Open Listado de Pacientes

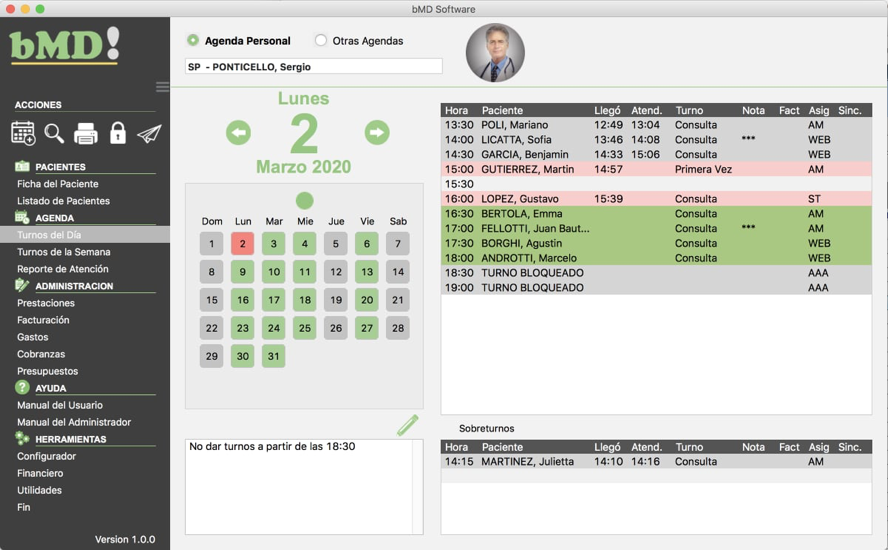pos(63,201)
